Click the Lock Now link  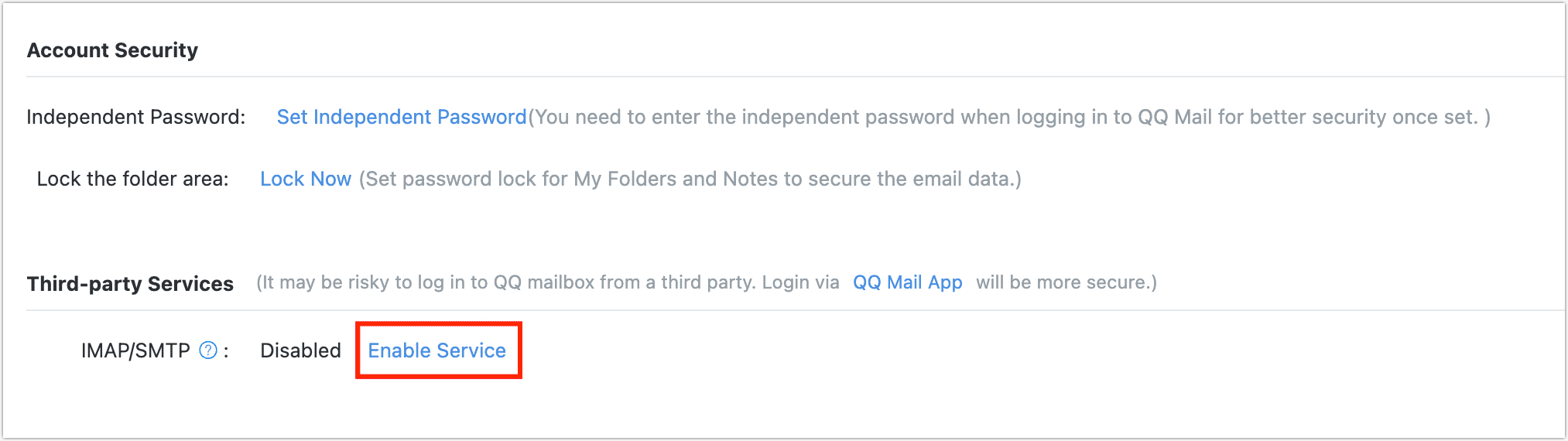point(306,179)
